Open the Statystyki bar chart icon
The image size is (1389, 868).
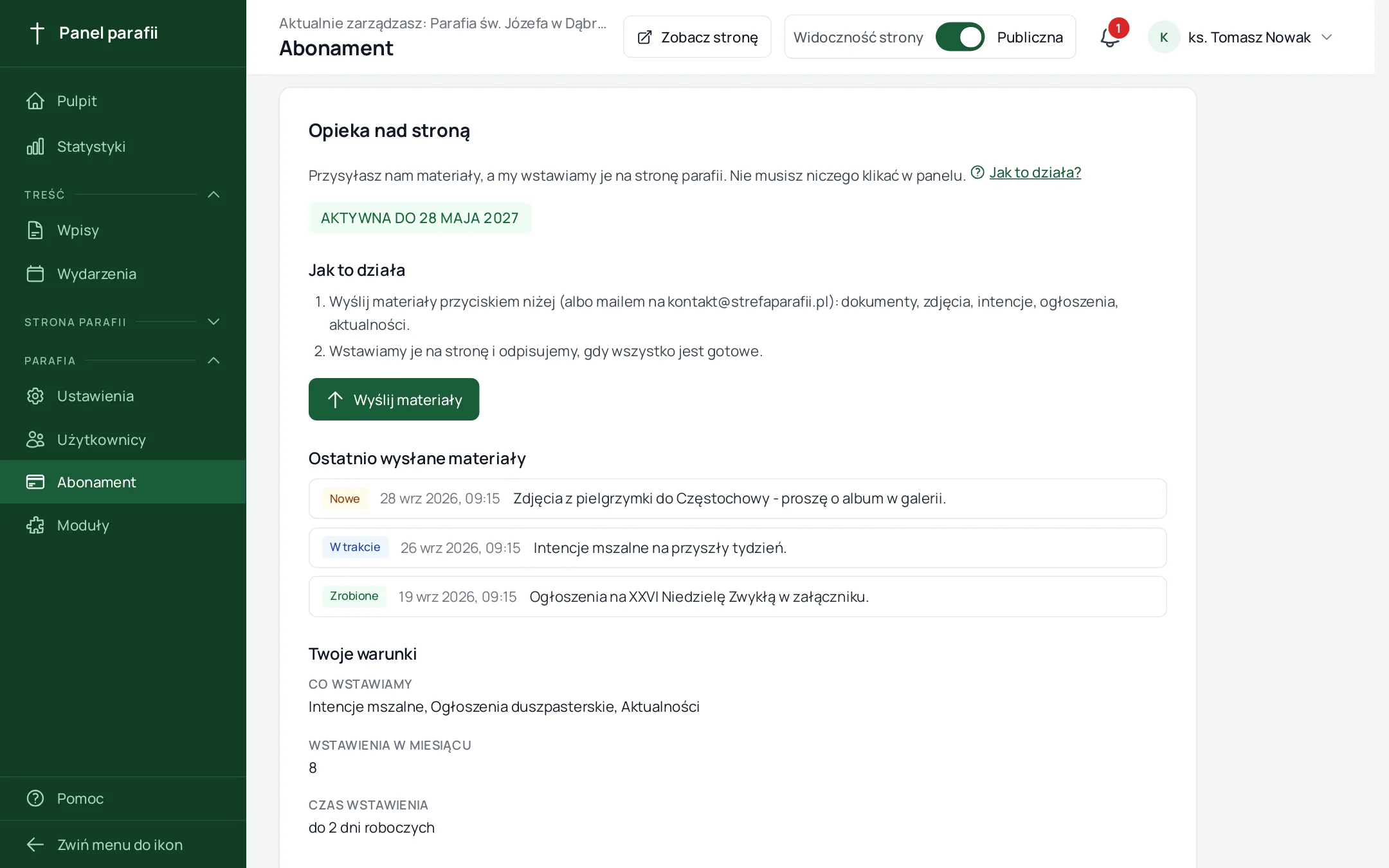(35, 147)
